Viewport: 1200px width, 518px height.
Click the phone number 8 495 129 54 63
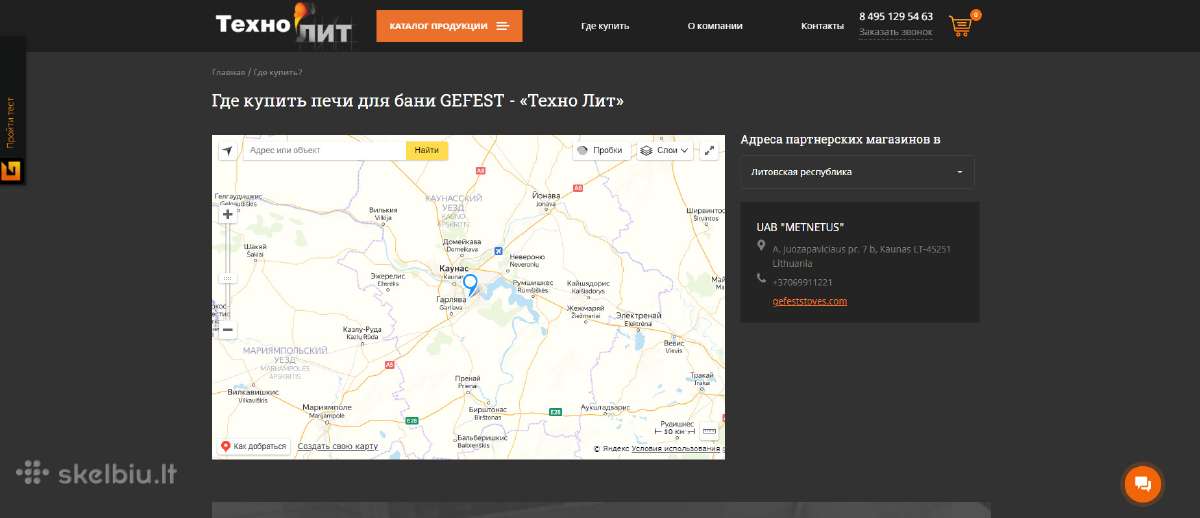(896, 16)
